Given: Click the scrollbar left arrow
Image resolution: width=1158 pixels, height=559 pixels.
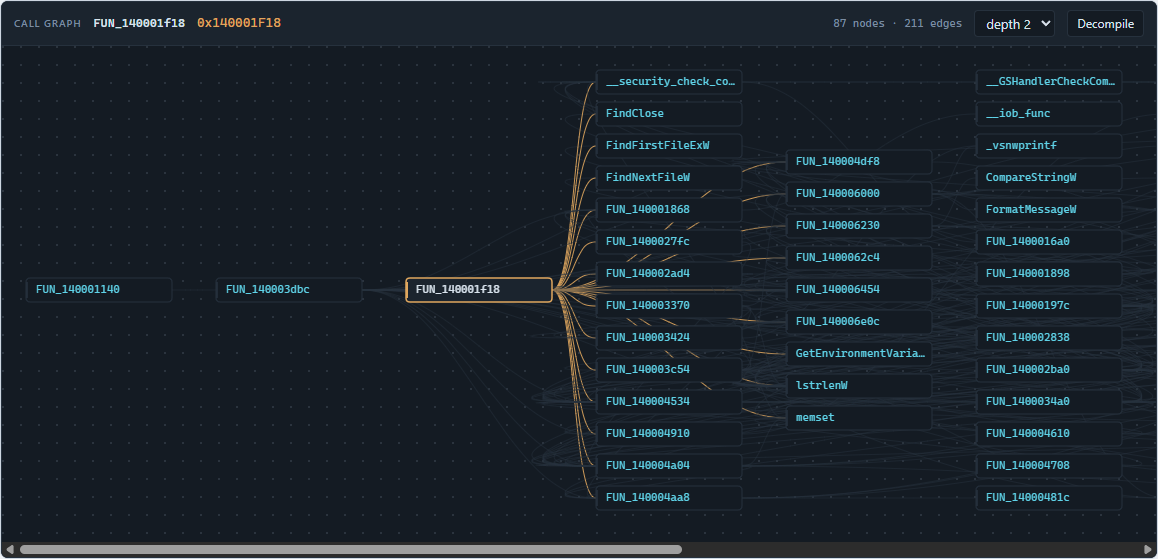Looking at the screenshot, I should click(10, 549).
